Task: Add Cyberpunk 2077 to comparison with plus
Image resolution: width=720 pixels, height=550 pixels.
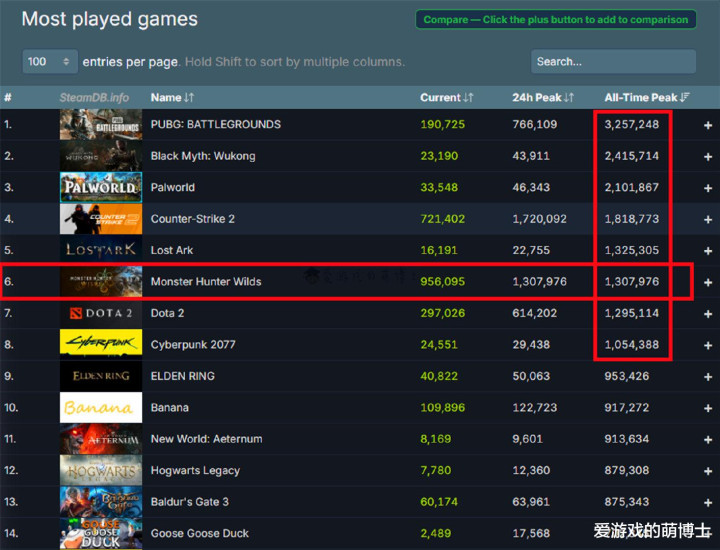Action: (x=708, y=345)
